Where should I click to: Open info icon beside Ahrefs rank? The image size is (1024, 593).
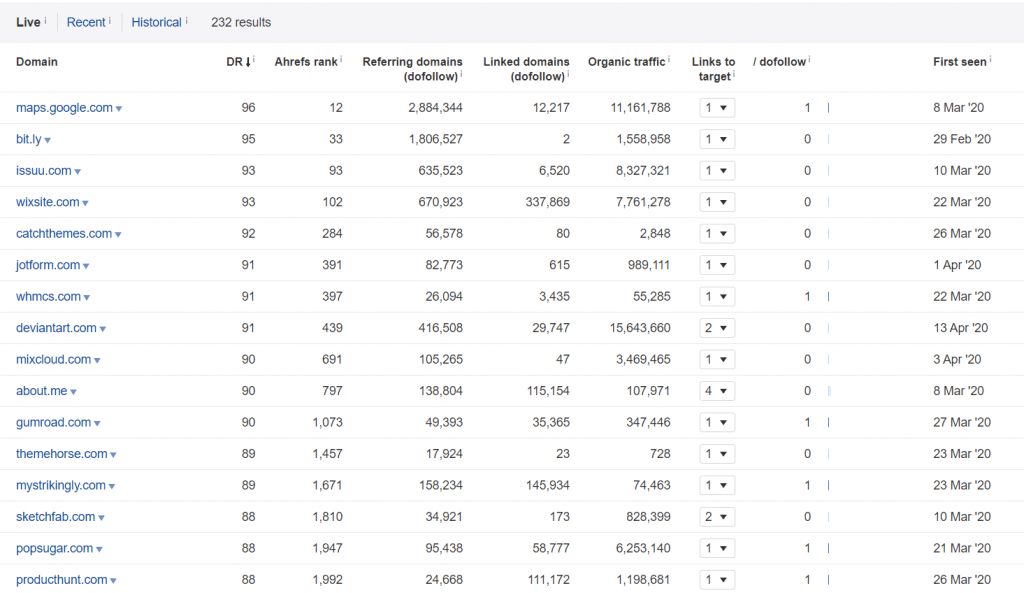(341, 59)
